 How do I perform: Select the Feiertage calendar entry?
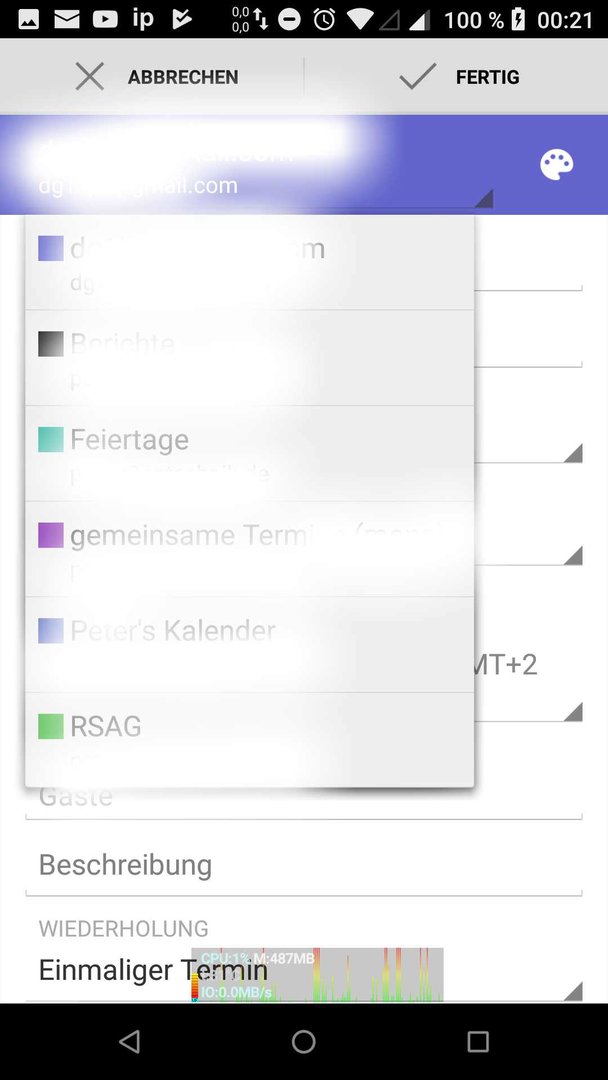coord(249,453)
